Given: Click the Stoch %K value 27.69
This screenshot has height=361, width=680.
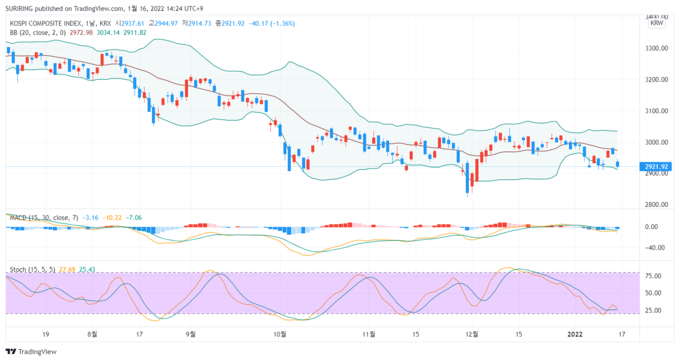Looking at the screenshot, I should pyautogui.click(x=67, y=270).
